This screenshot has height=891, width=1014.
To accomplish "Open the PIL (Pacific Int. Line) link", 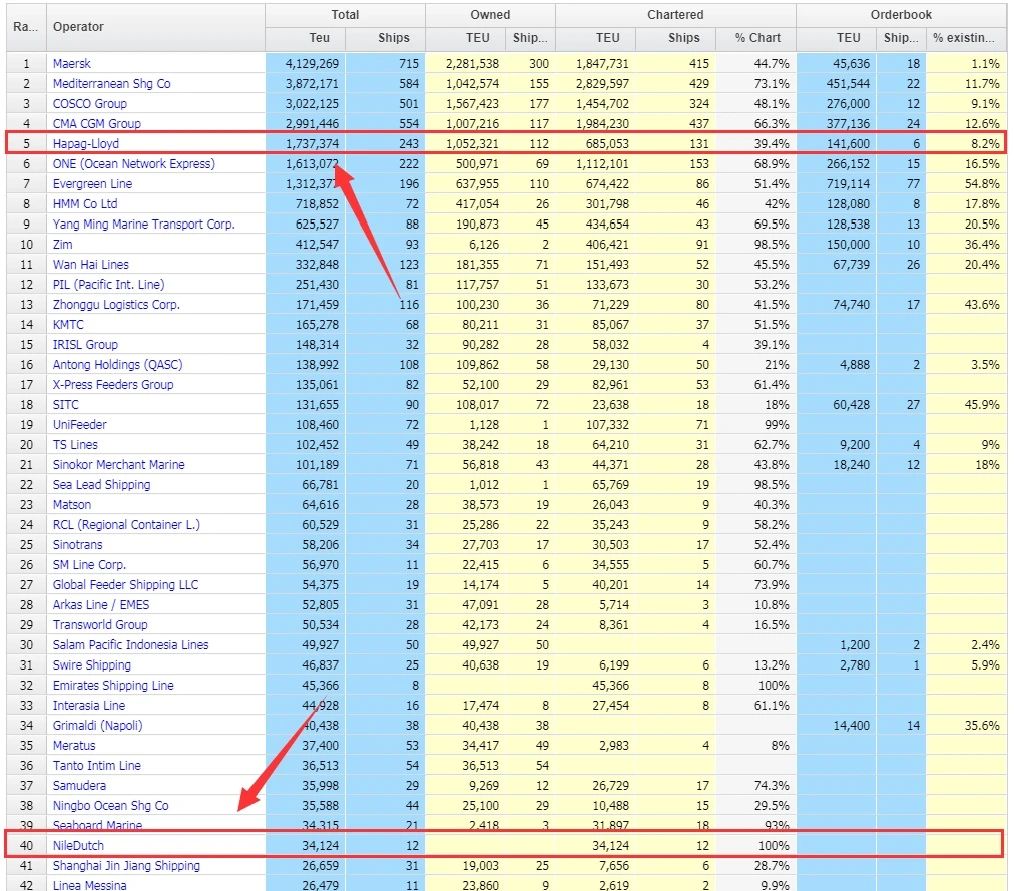I will [x=108, y=284].
